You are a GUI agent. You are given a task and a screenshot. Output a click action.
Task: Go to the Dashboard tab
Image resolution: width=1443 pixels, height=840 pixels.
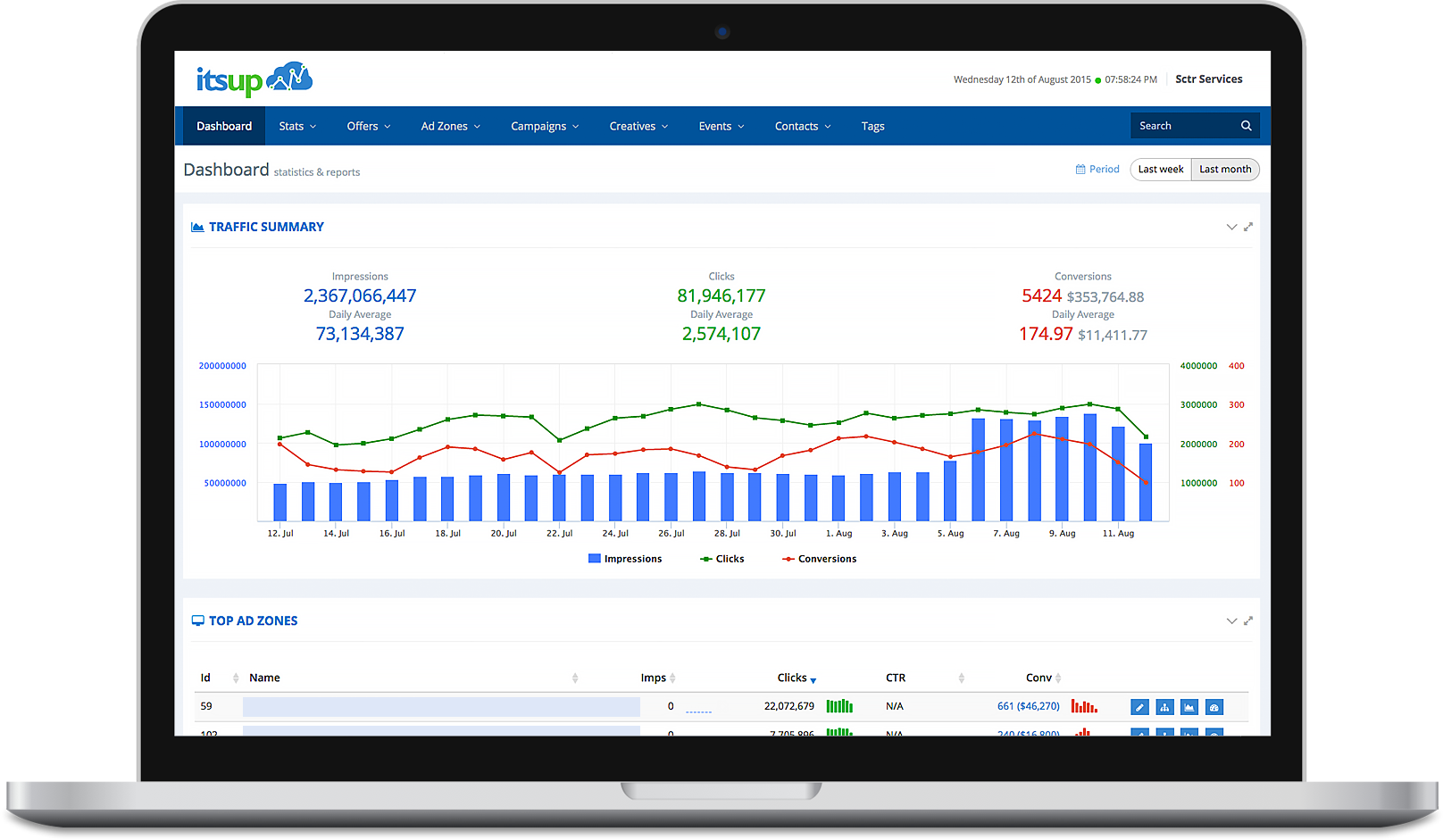pyautogui.click(x=224, y=126)
